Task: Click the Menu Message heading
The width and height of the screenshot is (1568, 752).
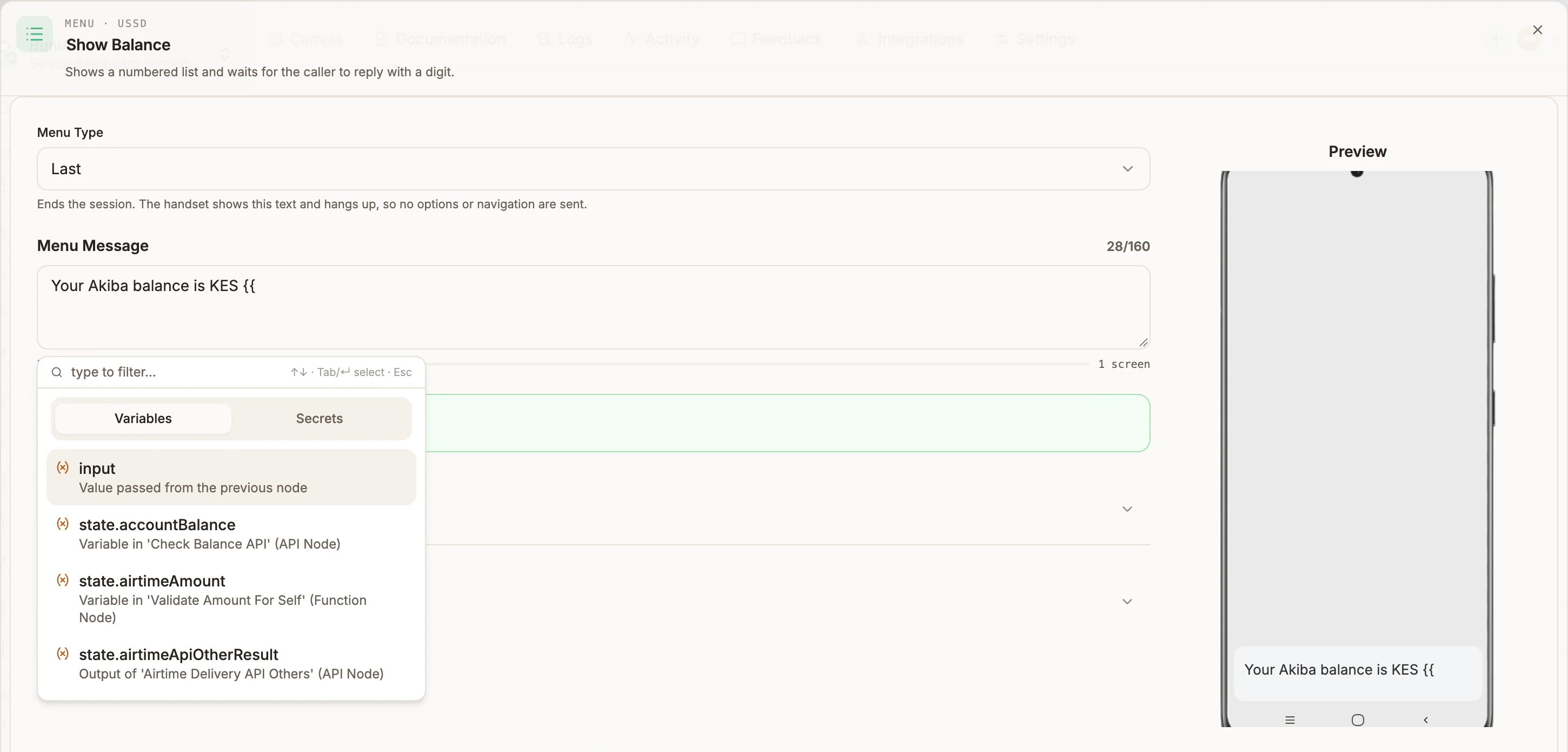Action: tap(92, 246)
